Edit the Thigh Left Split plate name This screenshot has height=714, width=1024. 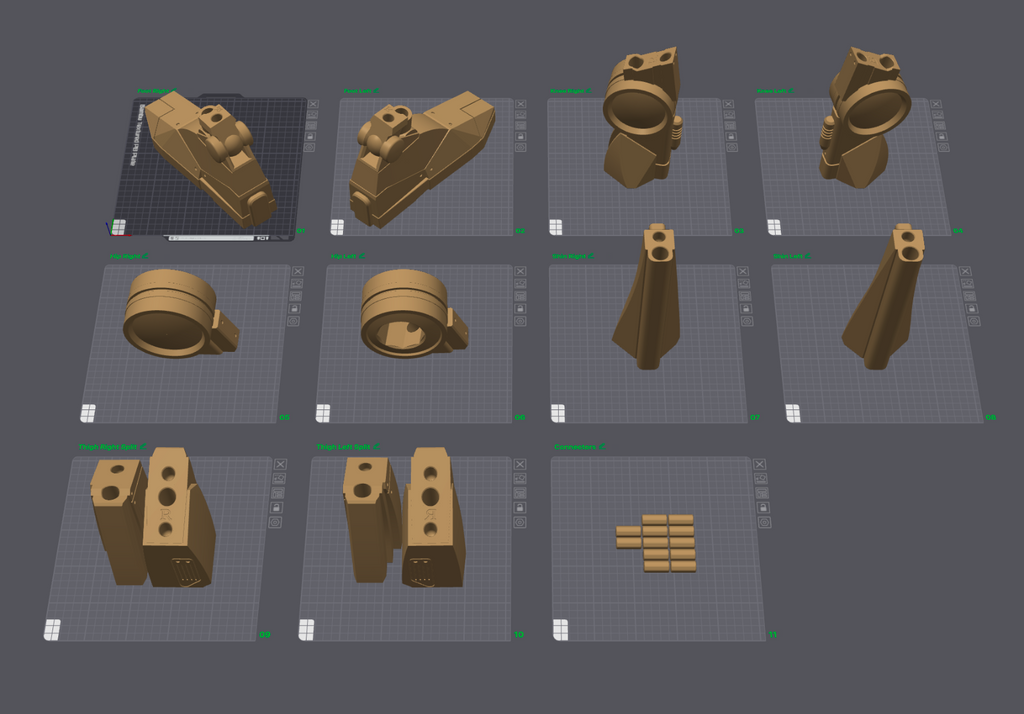[x=377, y=447]
